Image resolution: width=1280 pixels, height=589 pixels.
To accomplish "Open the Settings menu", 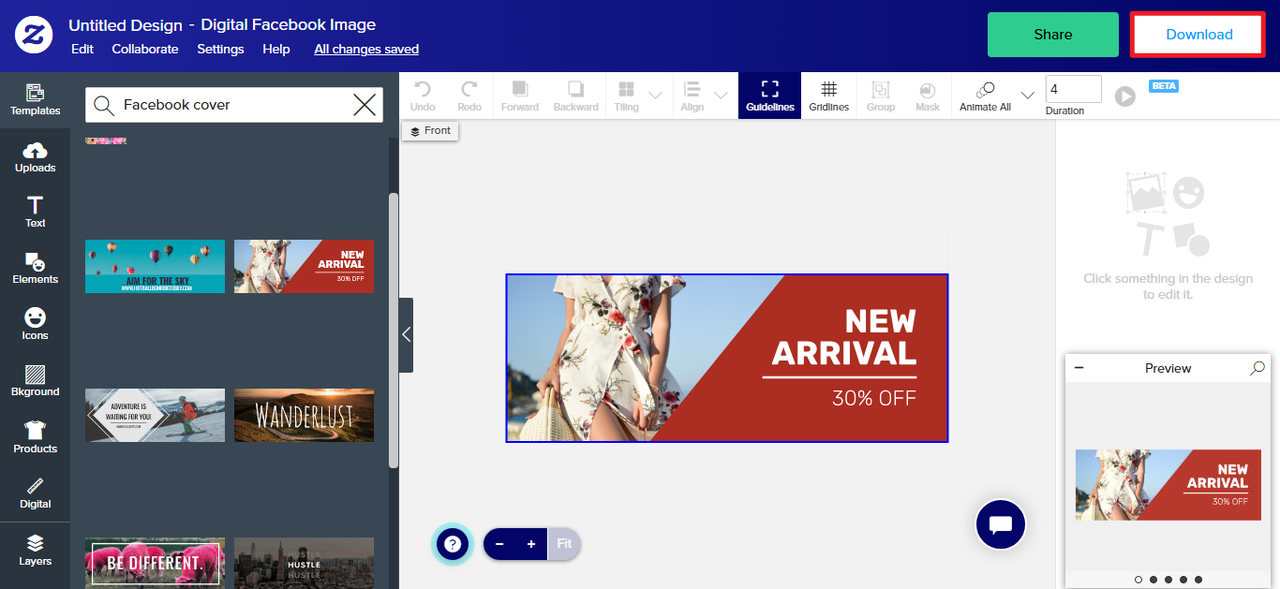I will [x=220, y=49].
